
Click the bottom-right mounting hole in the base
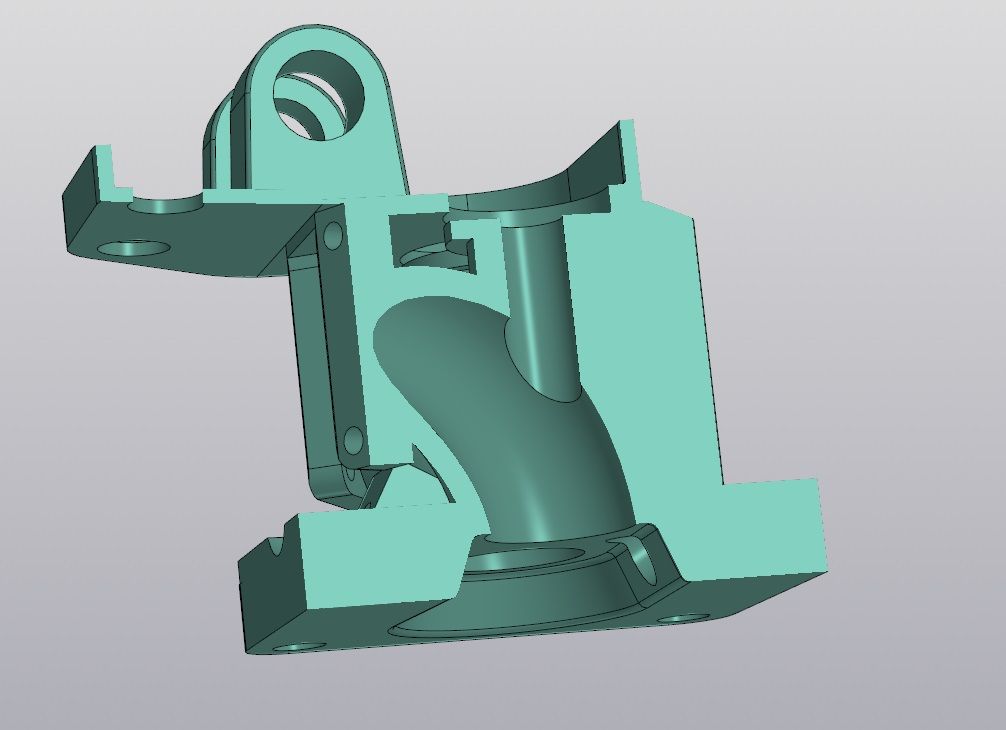coord(680,618)
